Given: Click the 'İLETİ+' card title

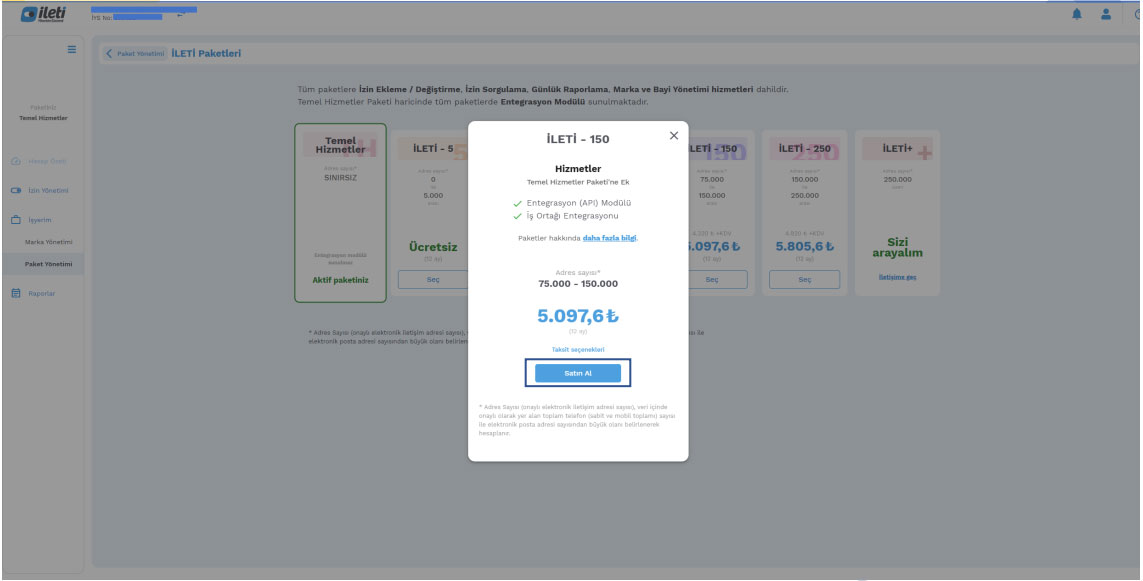Looking at the screenshot, I should click(x=897, y=149).
